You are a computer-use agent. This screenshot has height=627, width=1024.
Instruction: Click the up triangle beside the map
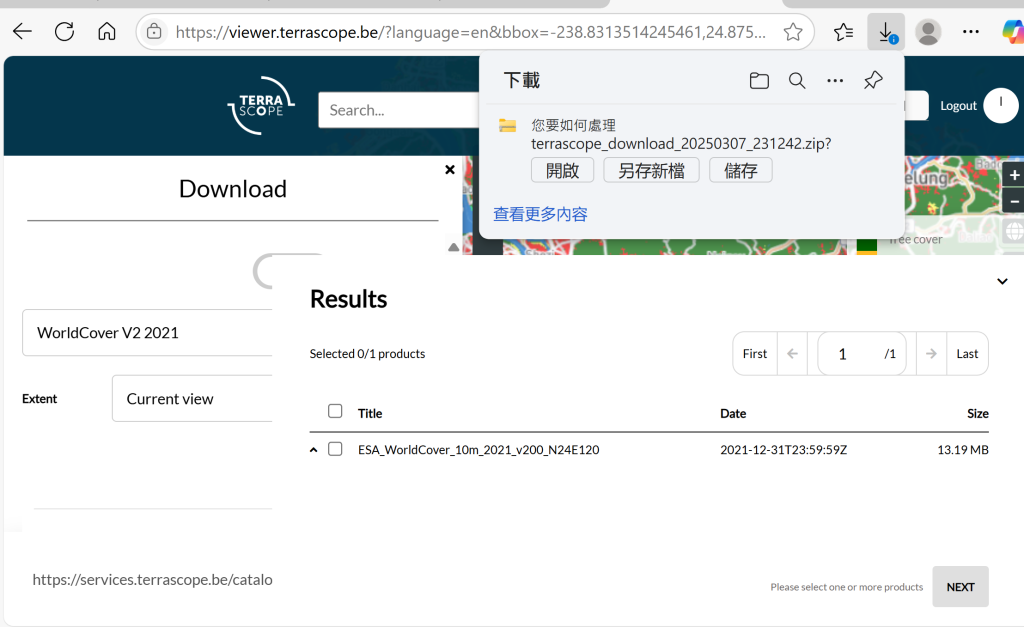(x=453, y=248)
